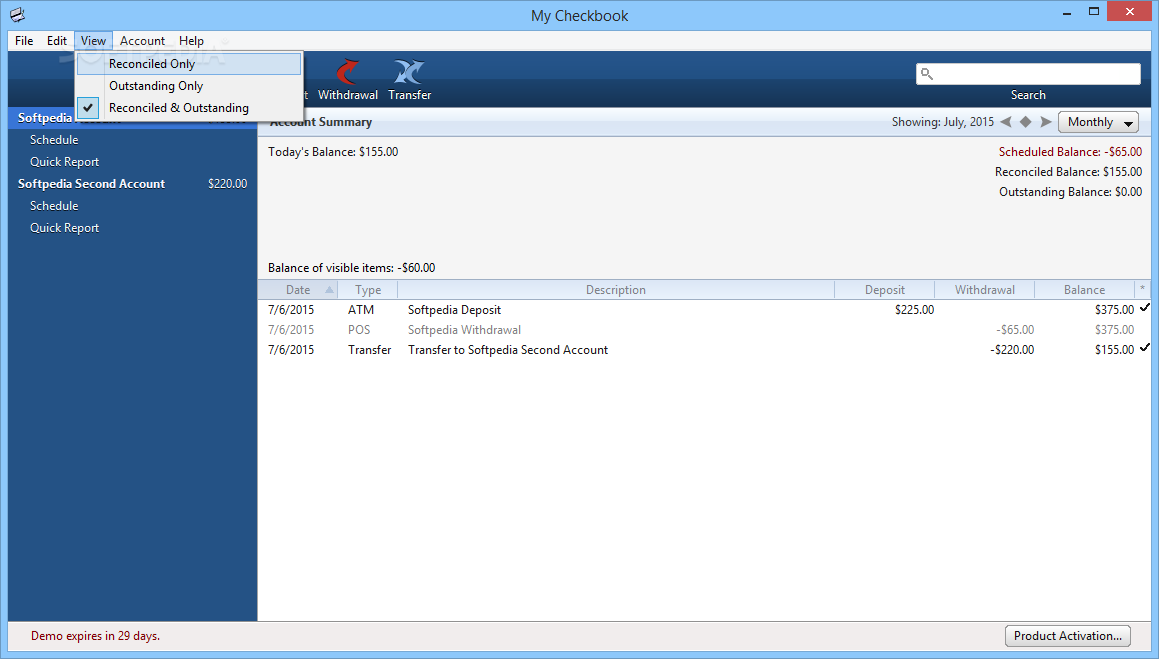Click the $225.00 deposit amount
1159x659 pixels.
914,310
